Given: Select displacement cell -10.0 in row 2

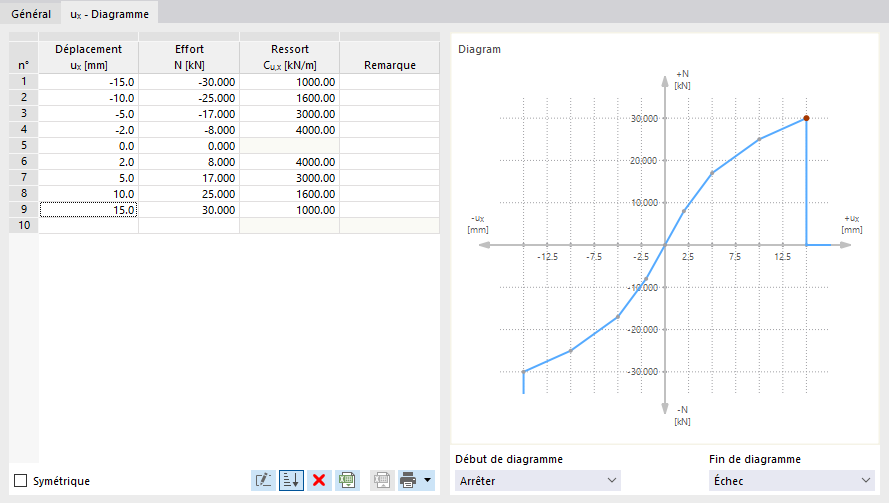Looking at the screenshot, I should 88,98.
